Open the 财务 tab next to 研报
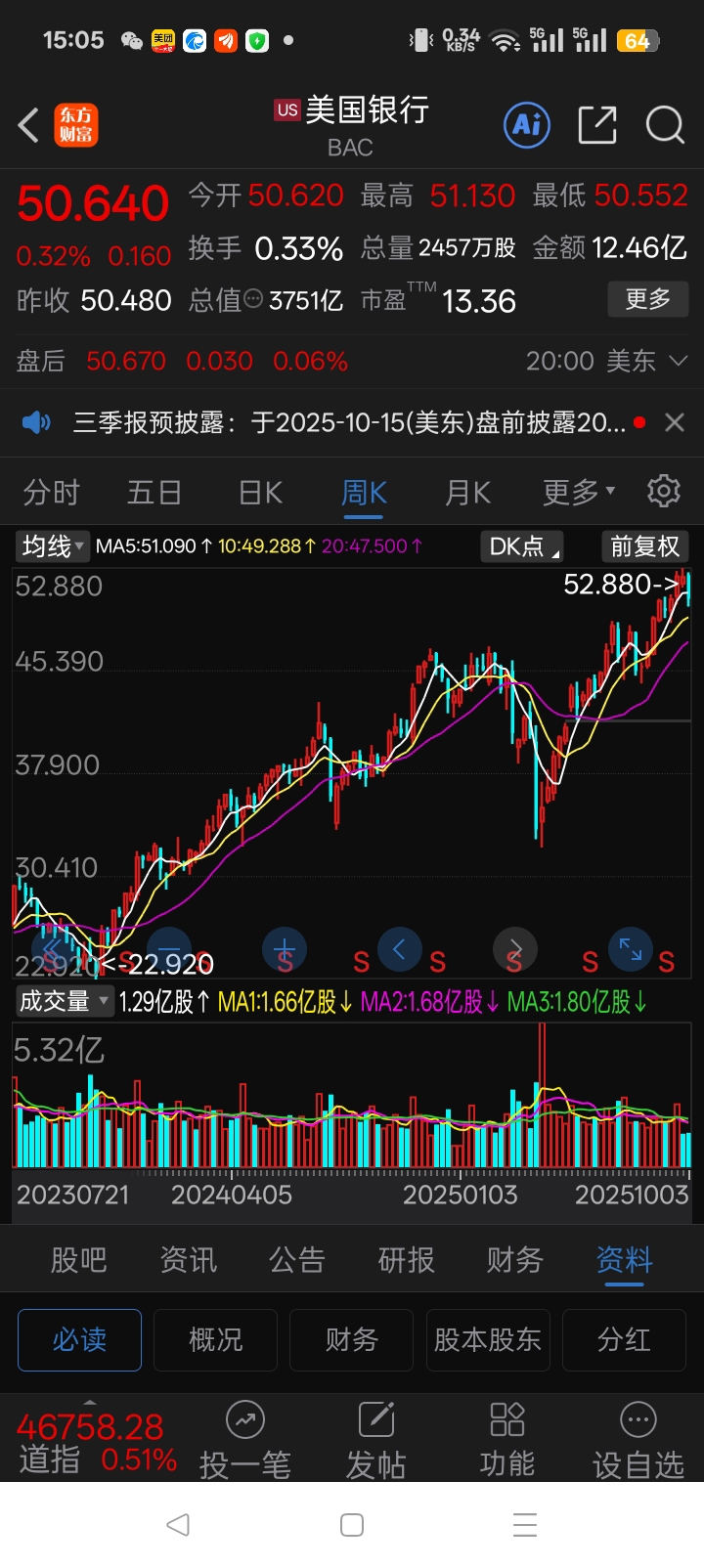Image resolution: width=704 pixels, height=1568 pixels. [x=515, y=1260]
